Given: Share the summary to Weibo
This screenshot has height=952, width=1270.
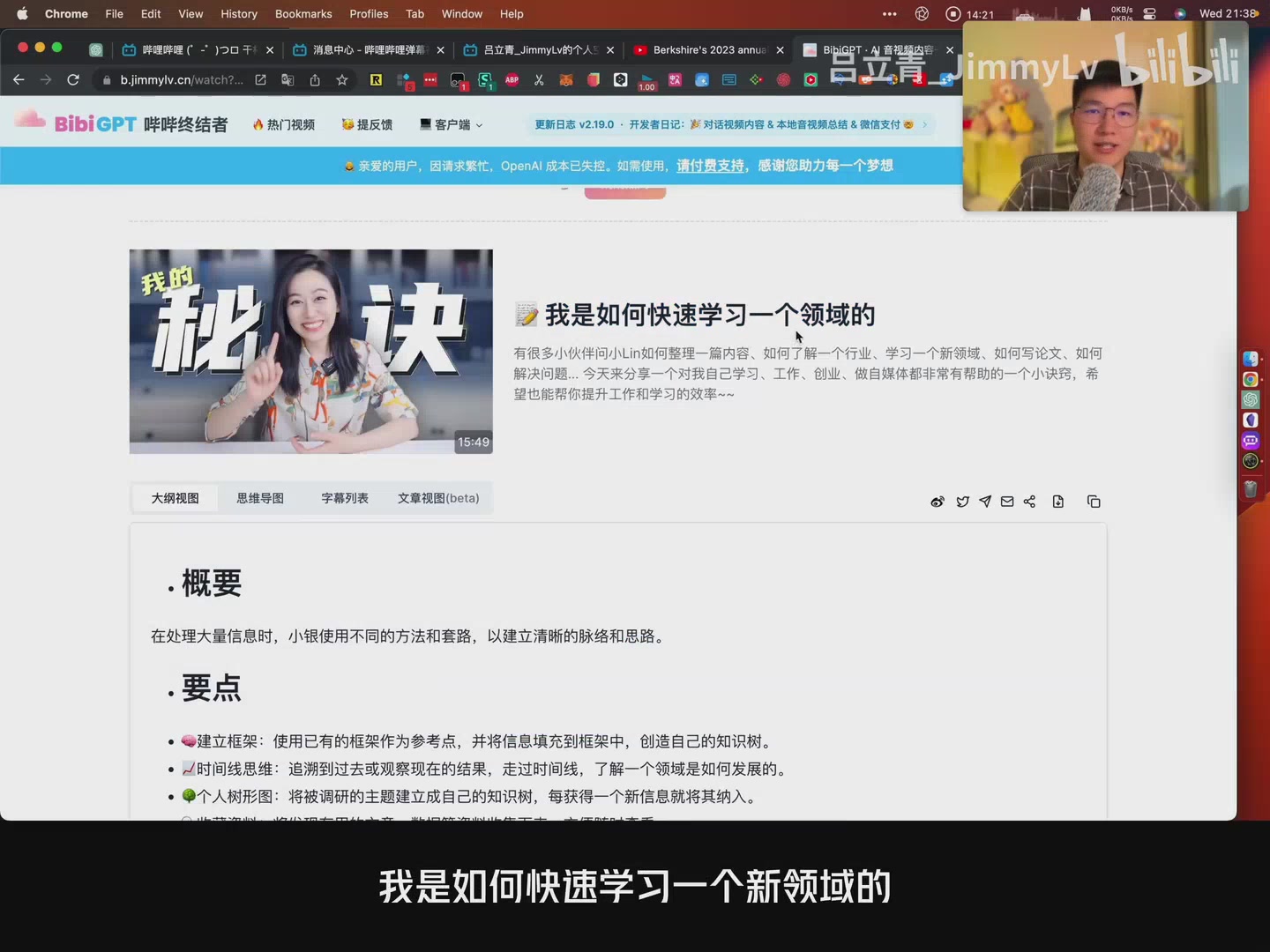Looking at the screenshot, I should click(938, 502).
